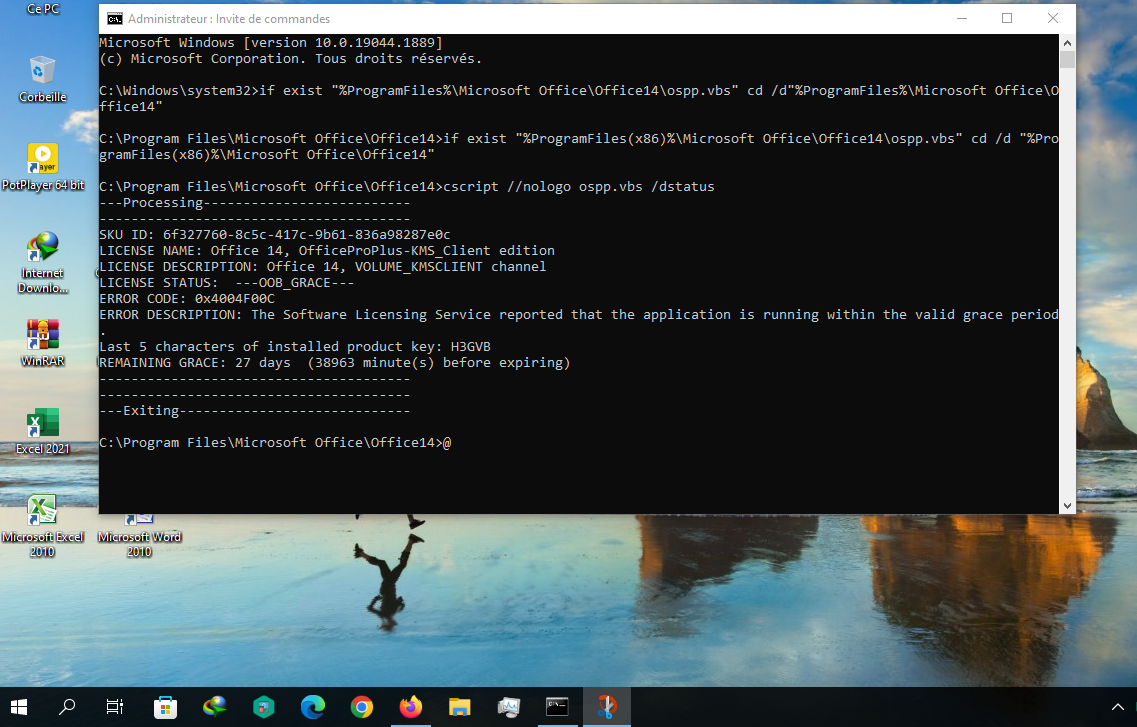
Task: Click the 'cscript //nologo ospp.vbs /dstatus' command
Action: (x=579, y=187)
